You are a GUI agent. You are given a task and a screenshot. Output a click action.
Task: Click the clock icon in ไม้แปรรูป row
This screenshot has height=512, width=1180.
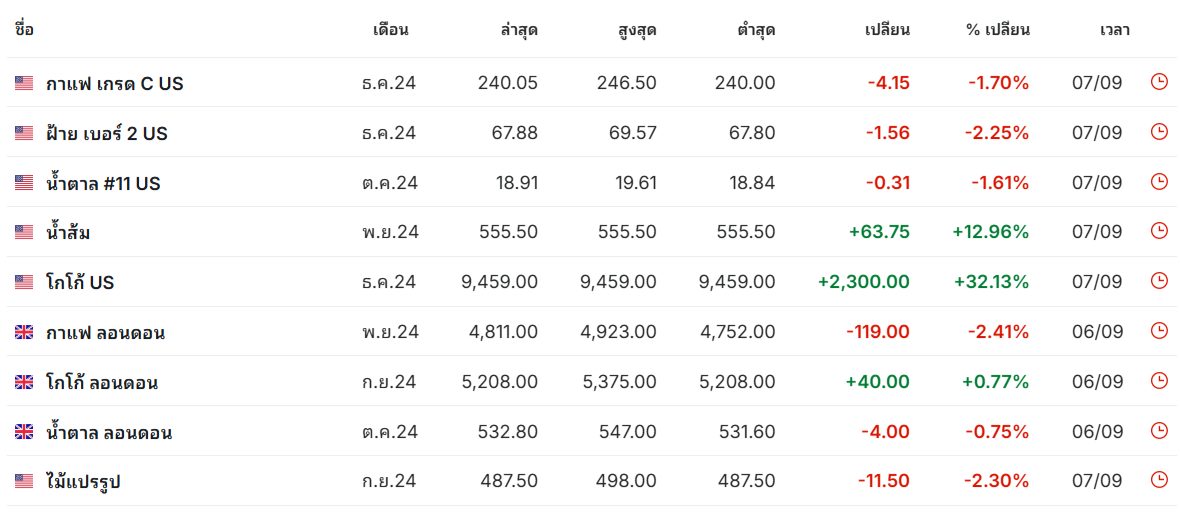[x=1159, y=480]
